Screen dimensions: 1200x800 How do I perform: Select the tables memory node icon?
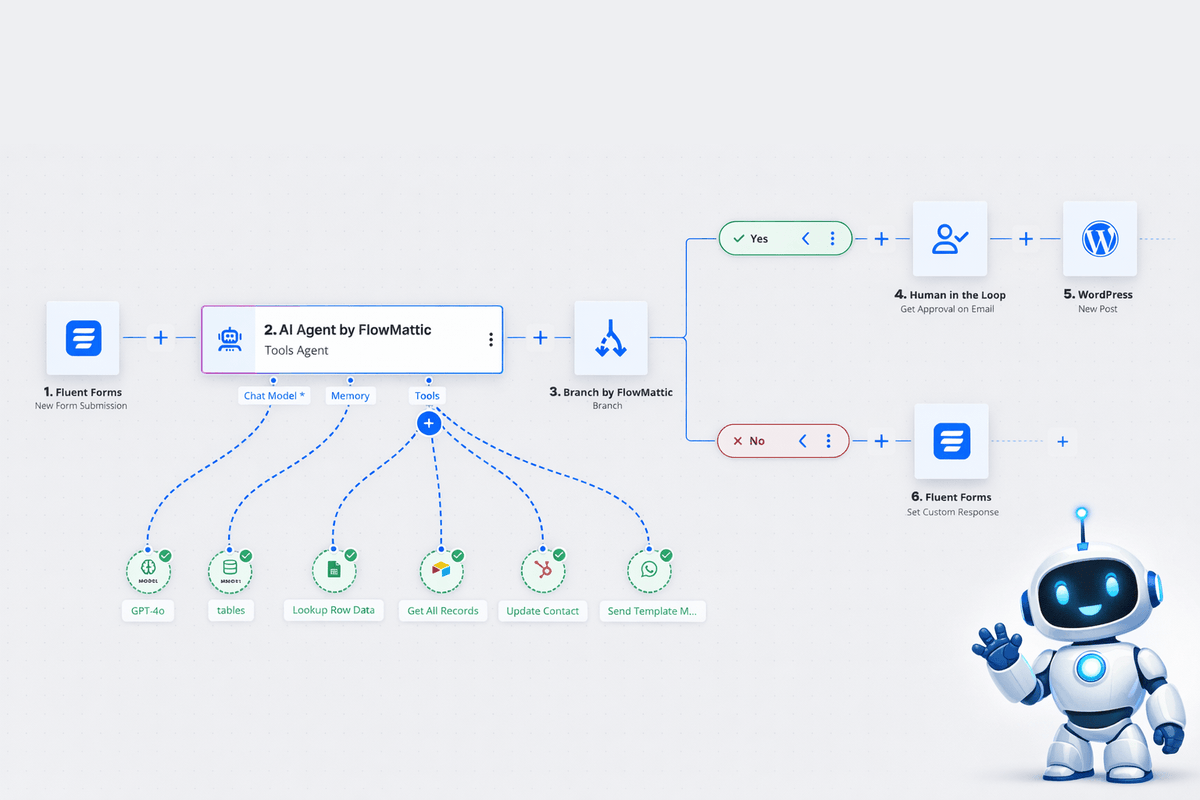click(x=230, y=572)
